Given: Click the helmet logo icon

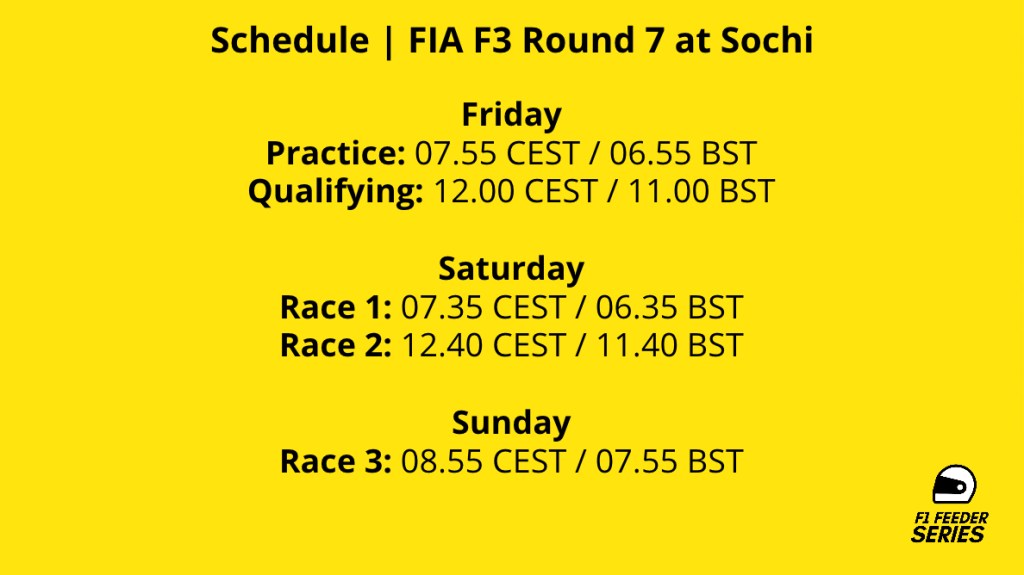Looking at the screenshot, I should (x=953, y=486).
